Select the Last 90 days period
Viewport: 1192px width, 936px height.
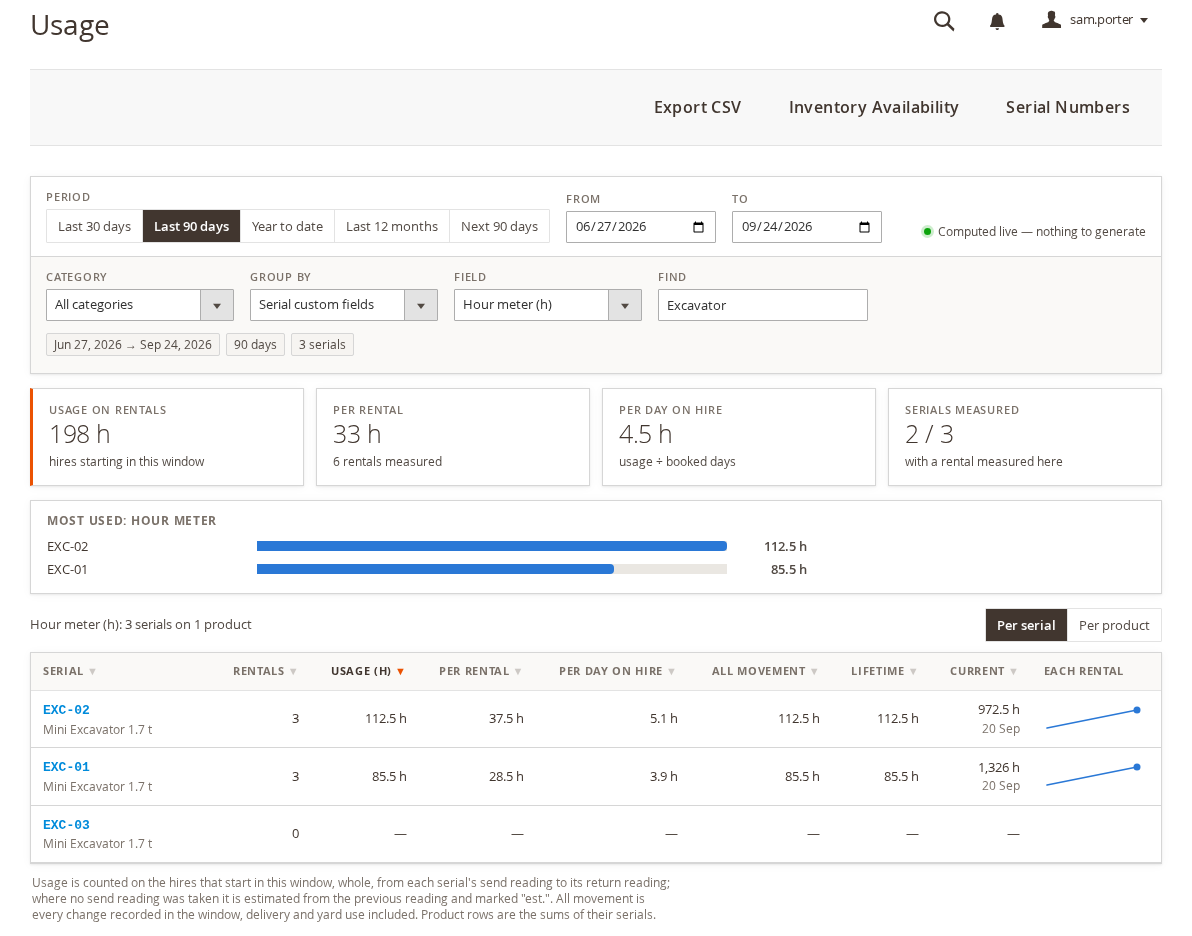click(192, 227)
